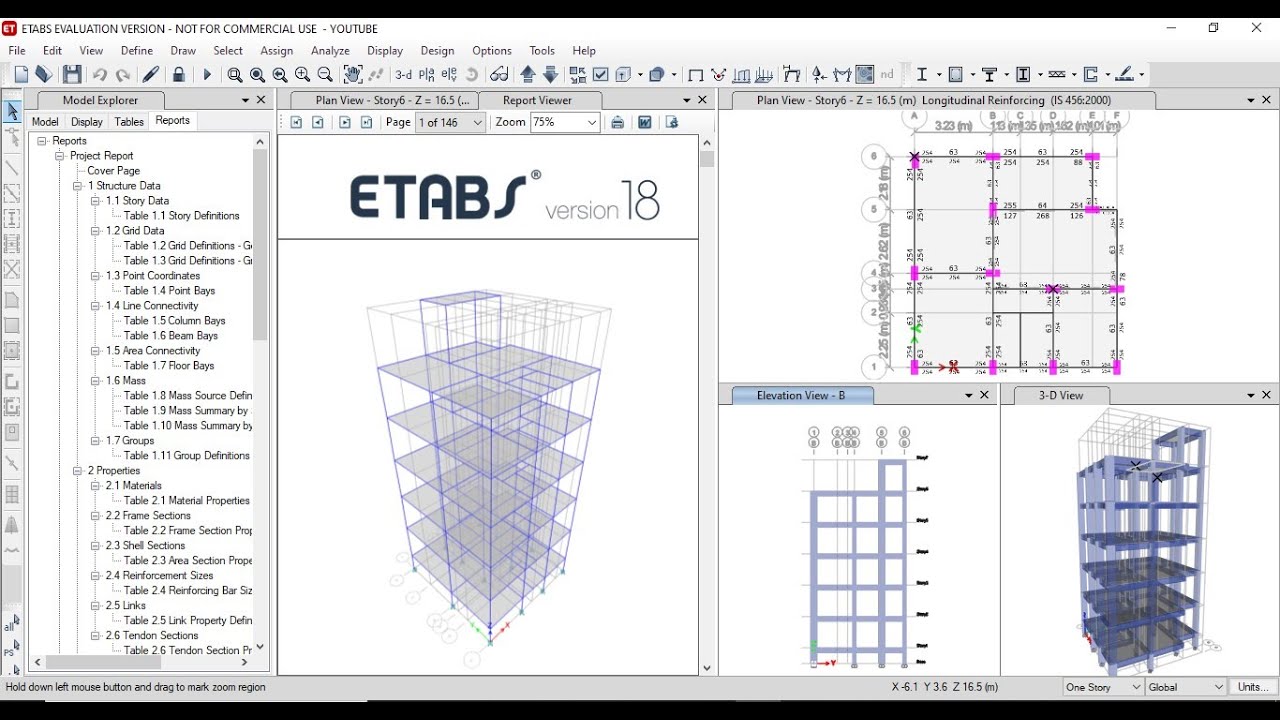Select the Elevation View - B tab
Viewport: 1280px width, 720px height.
[x=801, y=395]
